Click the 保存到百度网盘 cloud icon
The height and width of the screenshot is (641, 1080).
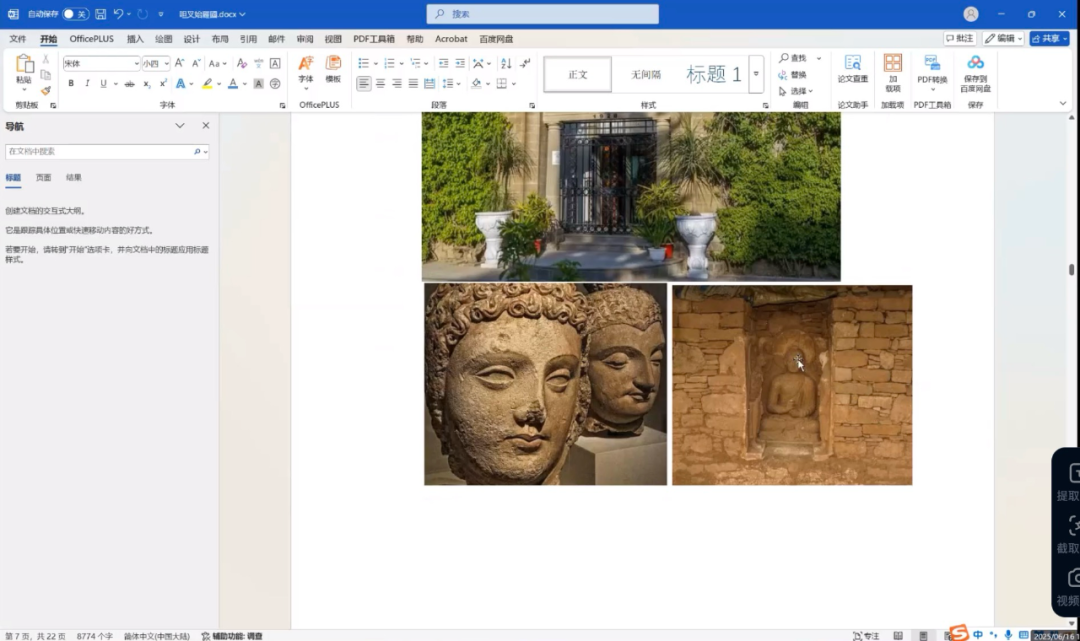tap(975, 64)
